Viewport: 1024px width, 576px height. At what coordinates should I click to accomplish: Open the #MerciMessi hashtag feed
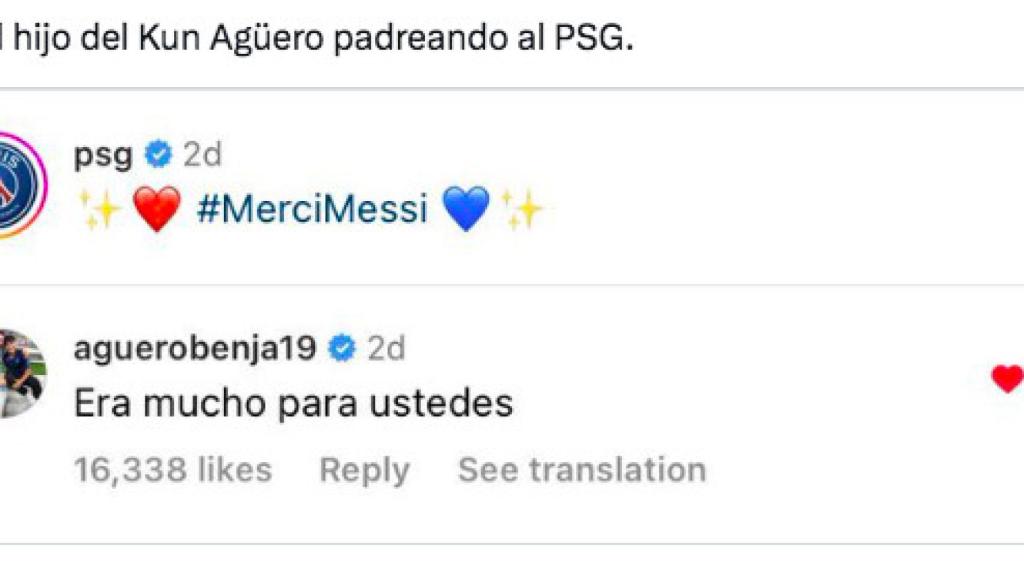(x=312, y=211)
